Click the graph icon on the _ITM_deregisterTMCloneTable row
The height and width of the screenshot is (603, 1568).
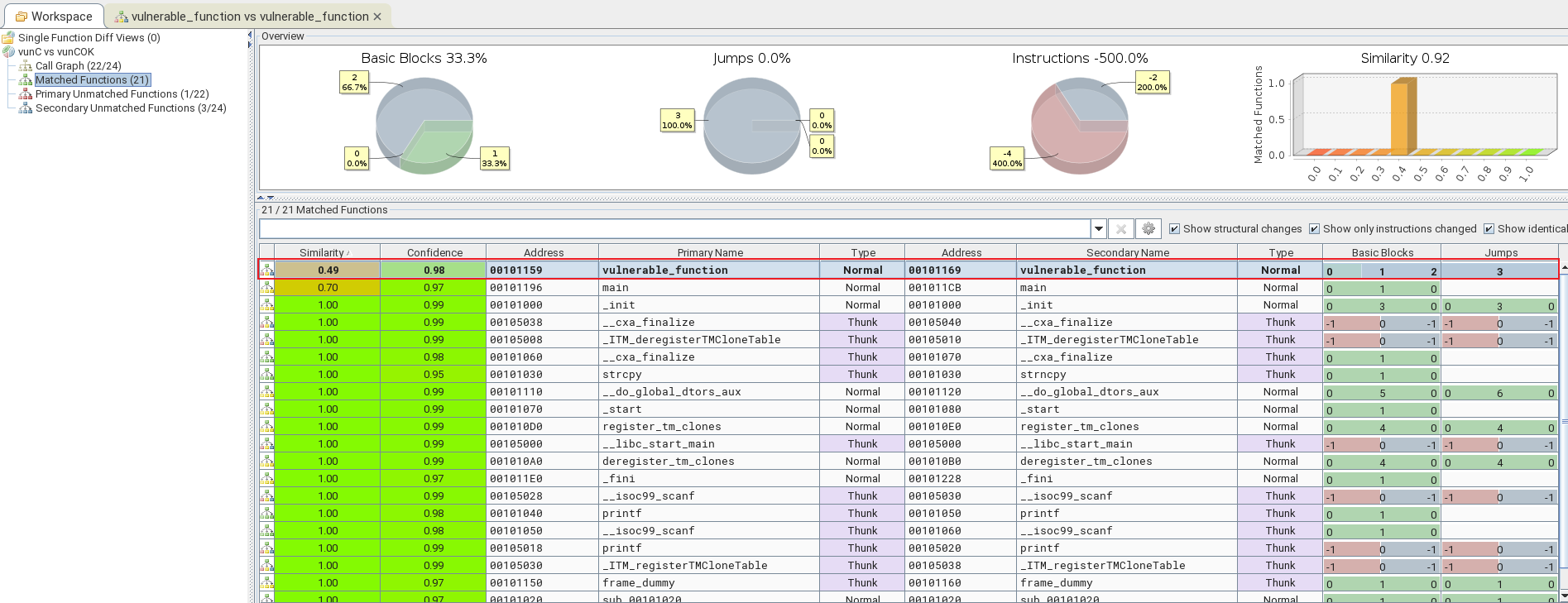[x=266, y=340]
